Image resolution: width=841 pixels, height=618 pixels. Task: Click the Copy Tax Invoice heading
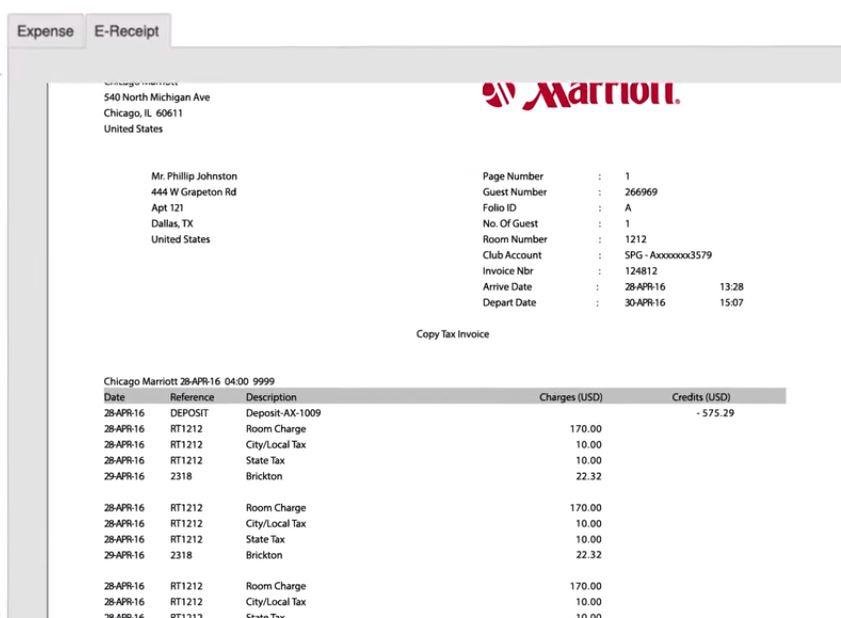(453, 334)
